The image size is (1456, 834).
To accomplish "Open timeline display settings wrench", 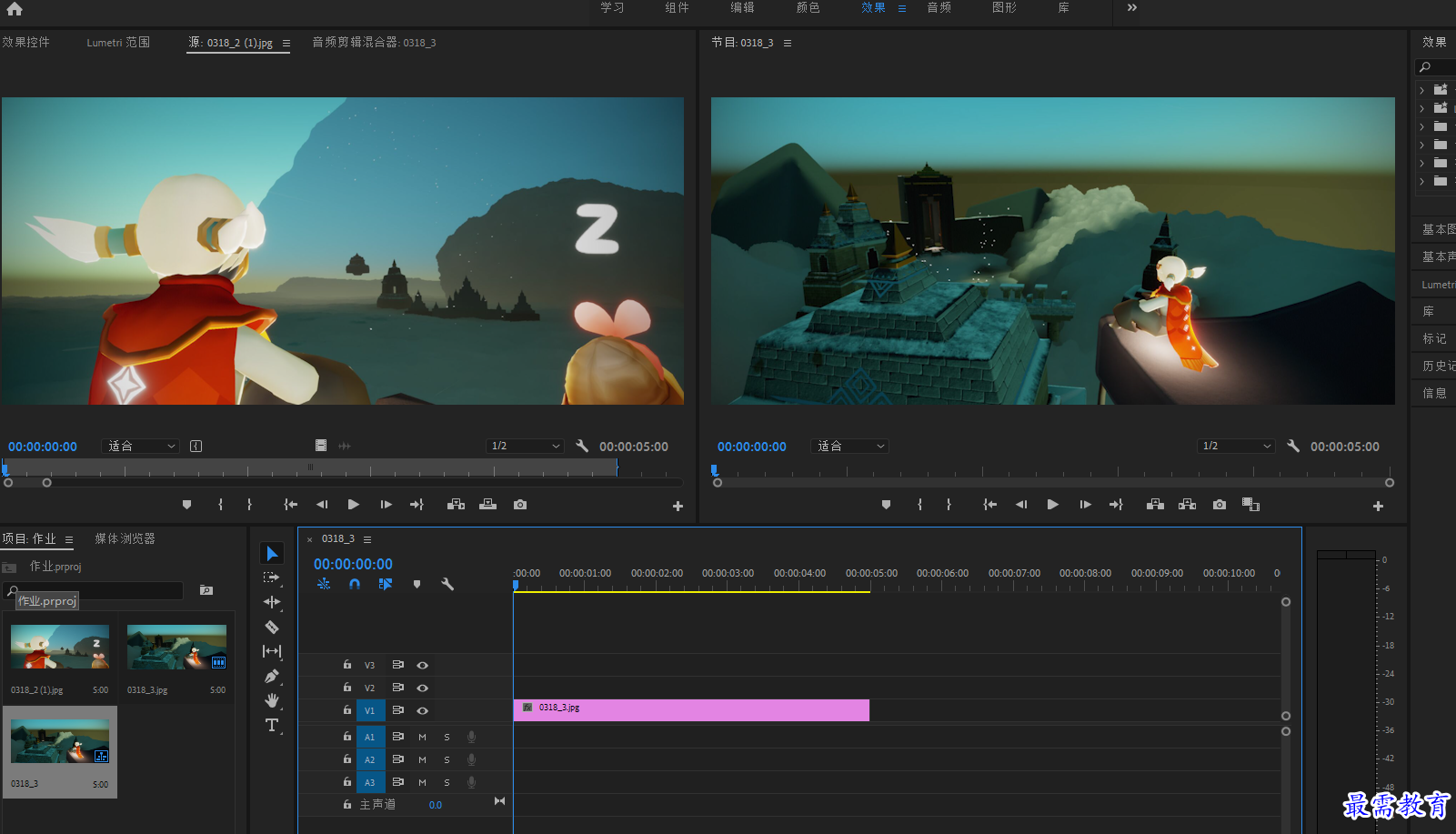I will pos(447,584).
